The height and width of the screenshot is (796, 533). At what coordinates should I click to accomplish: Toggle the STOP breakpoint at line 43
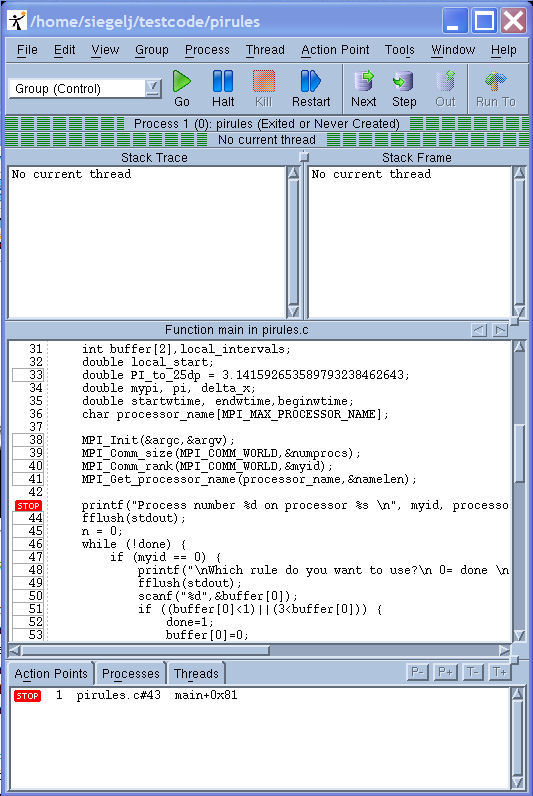click(x=28, y=506)
